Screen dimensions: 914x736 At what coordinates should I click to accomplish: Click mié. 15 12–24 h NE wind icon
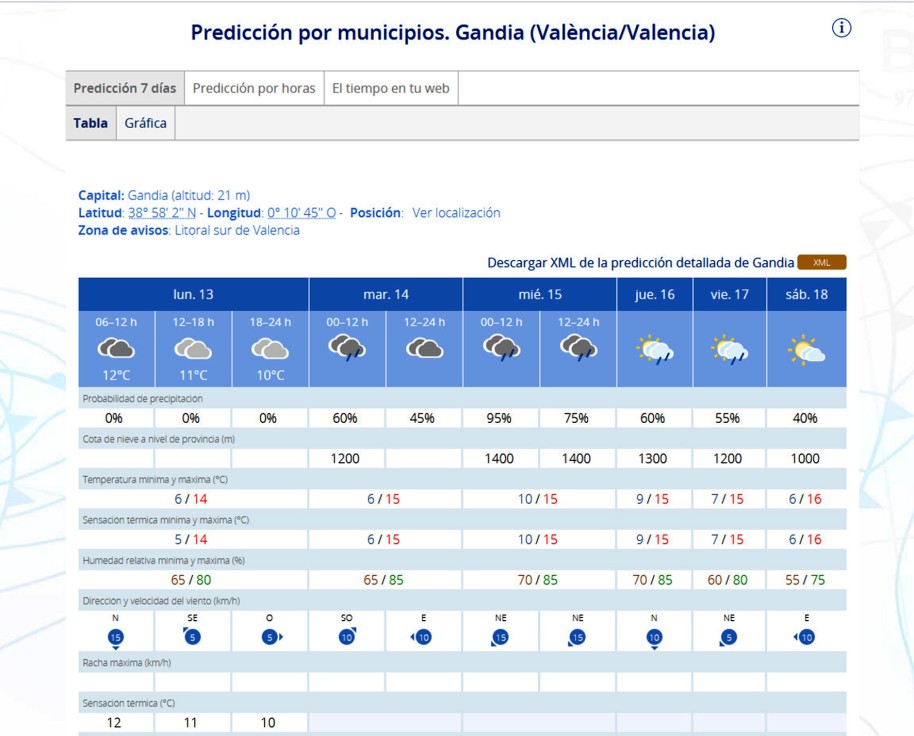click(577, 638)
